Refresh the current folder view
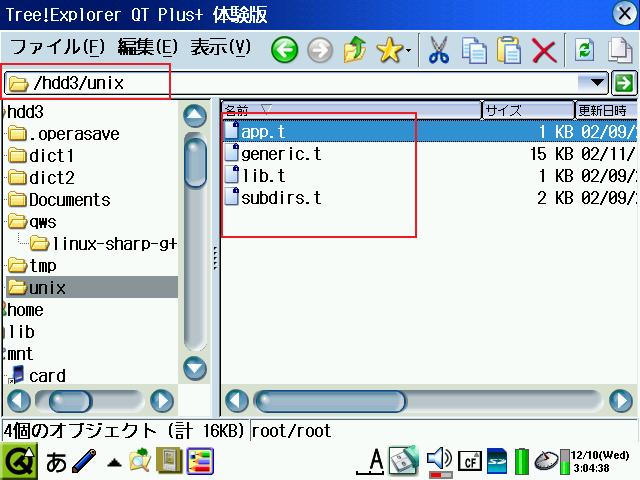 [584, 50]
